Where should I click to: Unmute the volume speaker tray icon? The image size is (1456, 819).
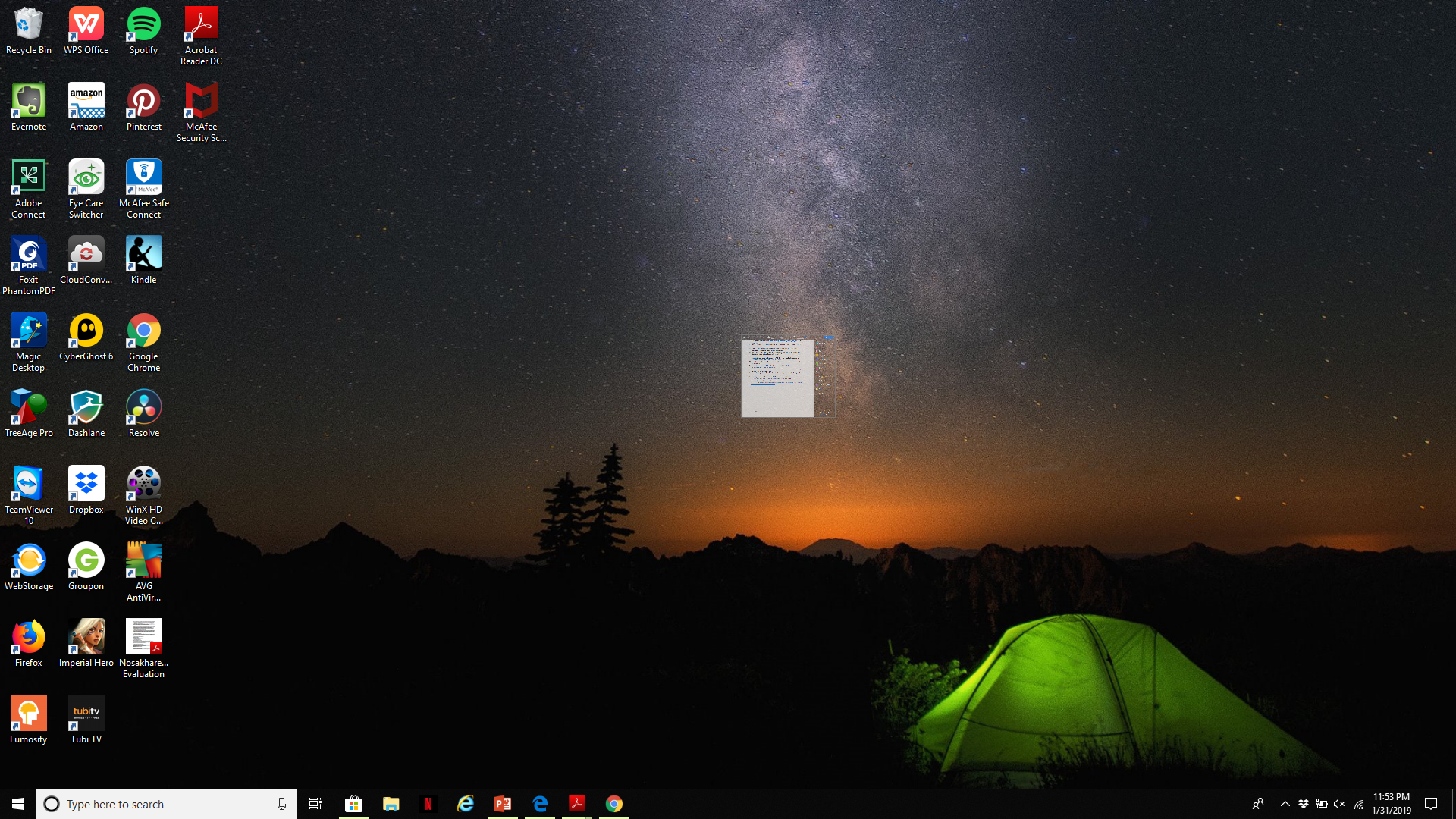pos(1339,804)
